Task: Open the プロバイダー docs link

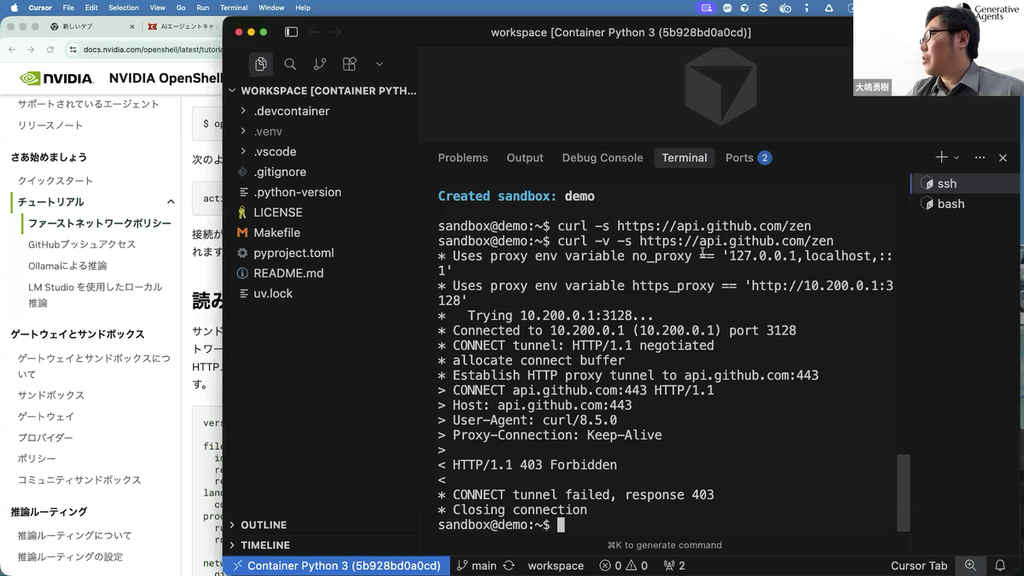Action: [x=45, y=438]
